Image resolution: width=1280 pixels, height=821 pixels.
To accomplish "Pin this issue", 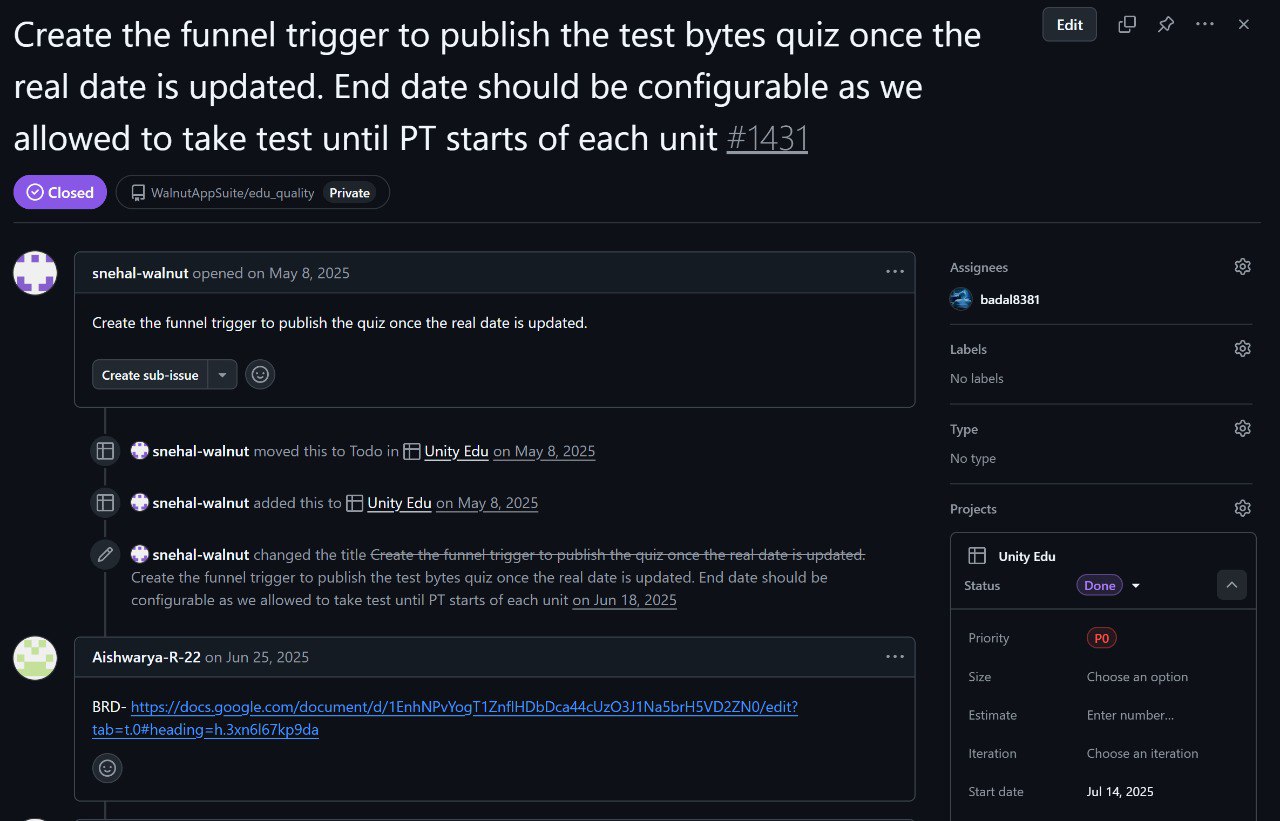I will pyautogui.click(x=1165, y=24).
